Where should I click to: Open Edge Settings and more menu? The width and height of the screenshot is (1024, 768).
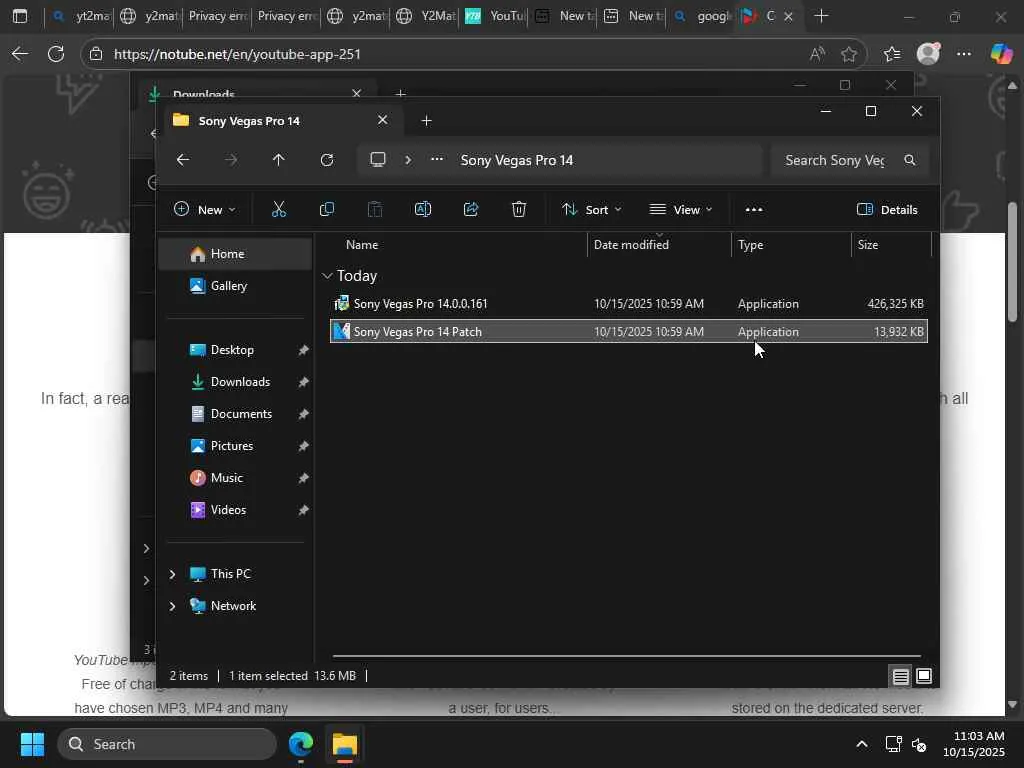pos(964,54)
